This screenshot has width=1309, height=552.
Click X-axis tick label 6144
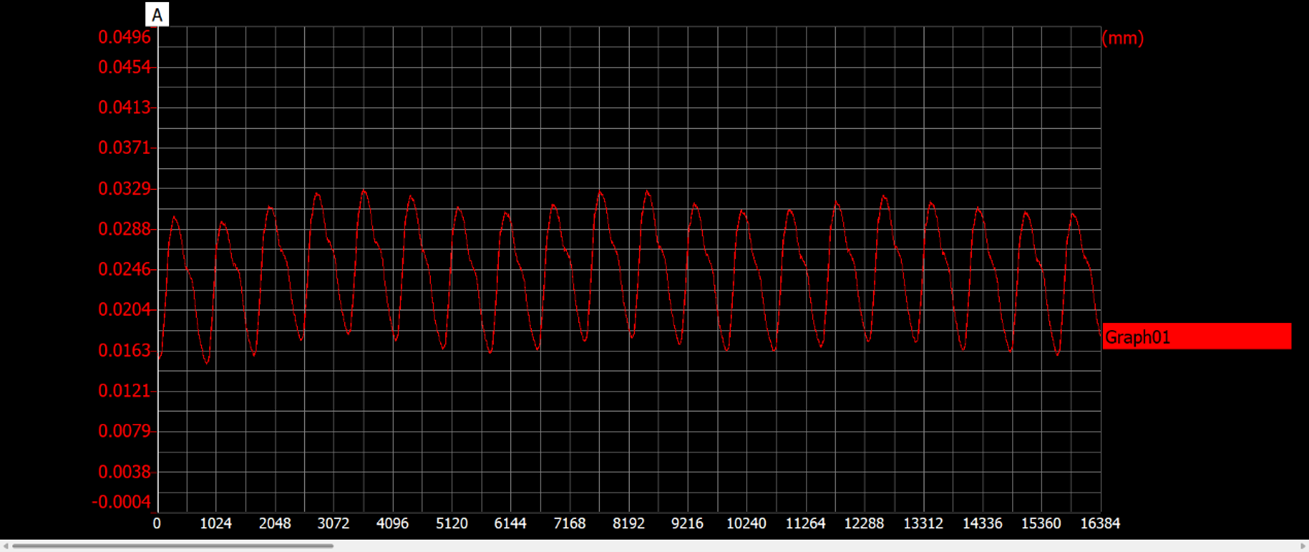(511, 523)
